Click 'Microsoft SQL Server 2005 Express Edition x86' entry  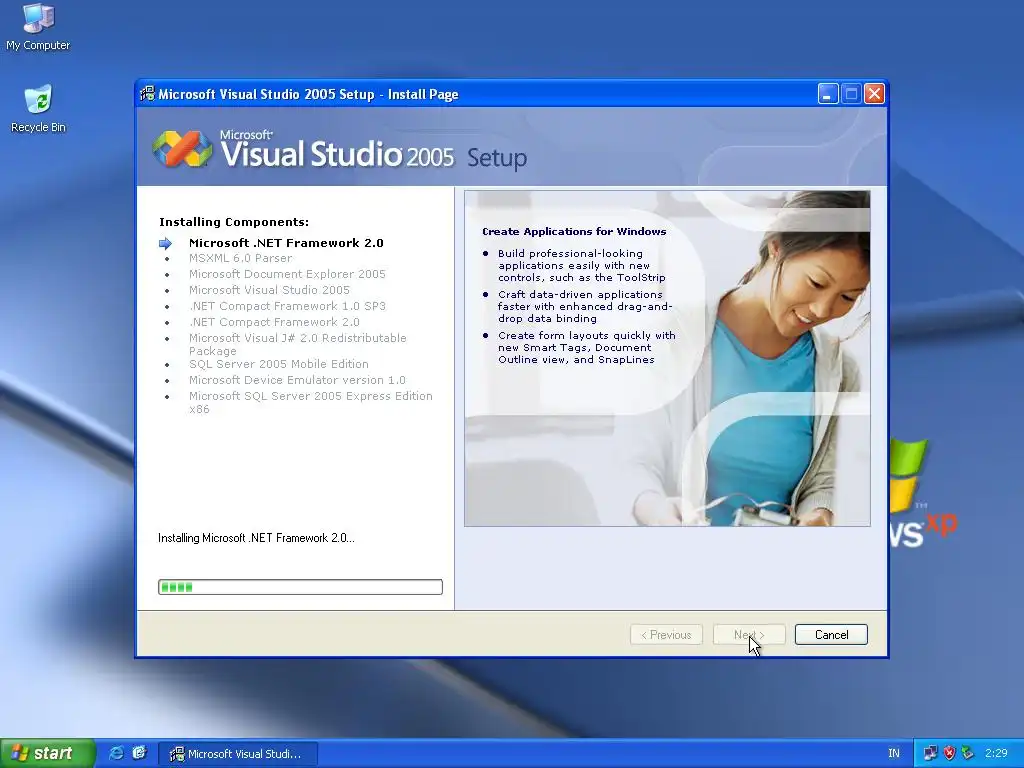(x=311, y=402)
